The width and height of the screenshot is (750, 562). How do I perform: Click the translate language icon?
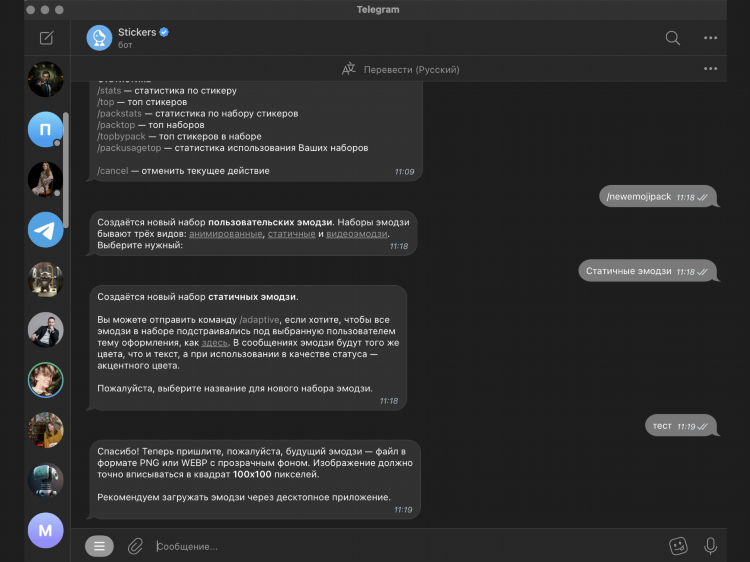349,69
